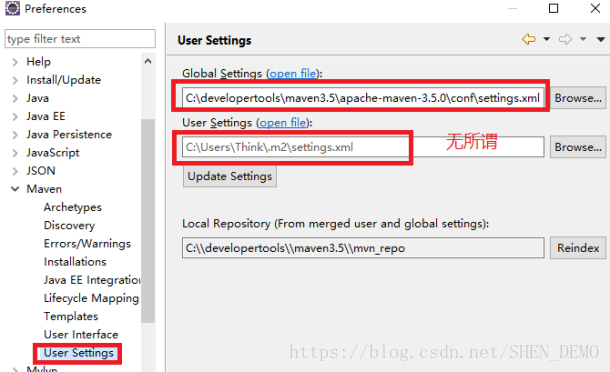Click the Local Repository path field
Viewport: 610px width, 372px height.
tap(363, 248)
